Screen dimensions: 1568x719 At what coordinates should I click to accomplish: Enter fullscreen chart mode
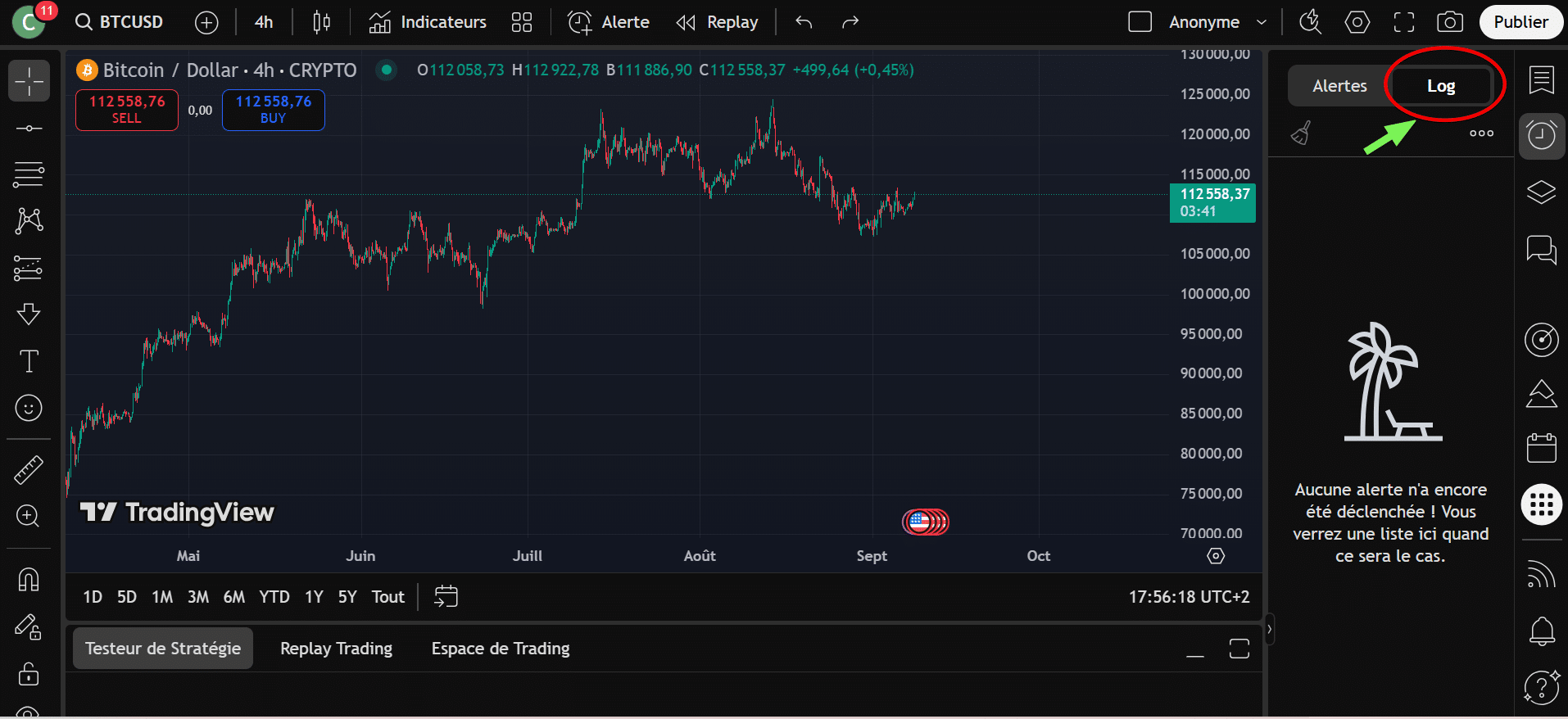[x=1403, y=22]
